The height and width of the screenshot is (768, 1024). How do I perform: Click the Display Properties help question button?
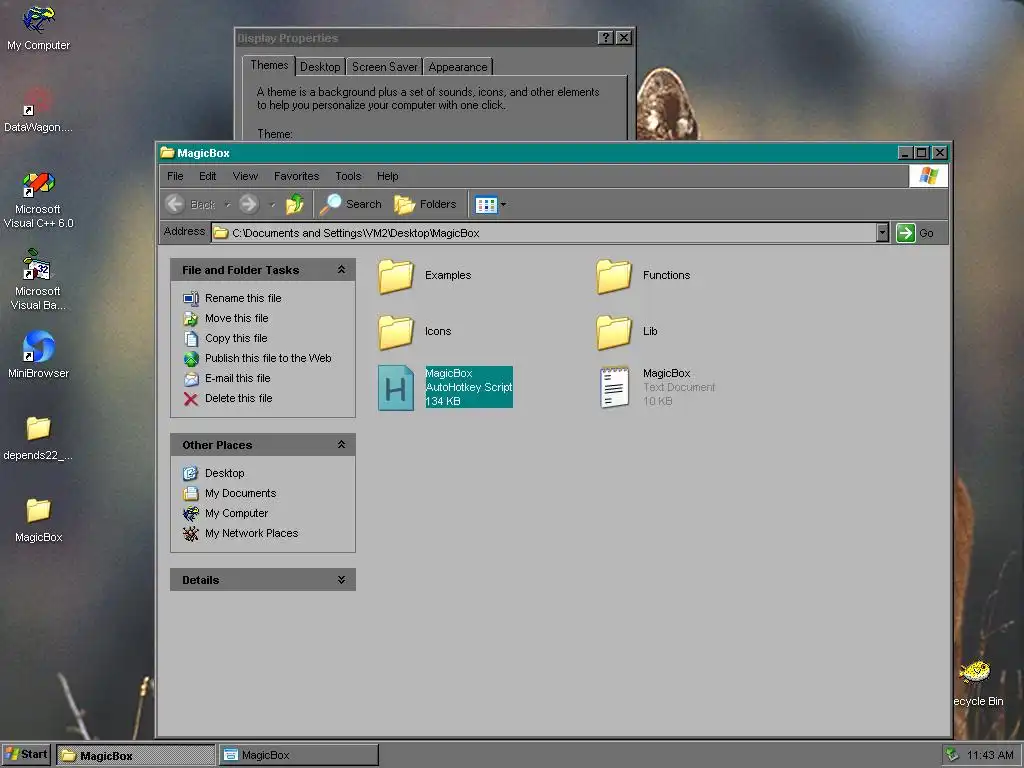pyautogui.click(x=605, y=38)
